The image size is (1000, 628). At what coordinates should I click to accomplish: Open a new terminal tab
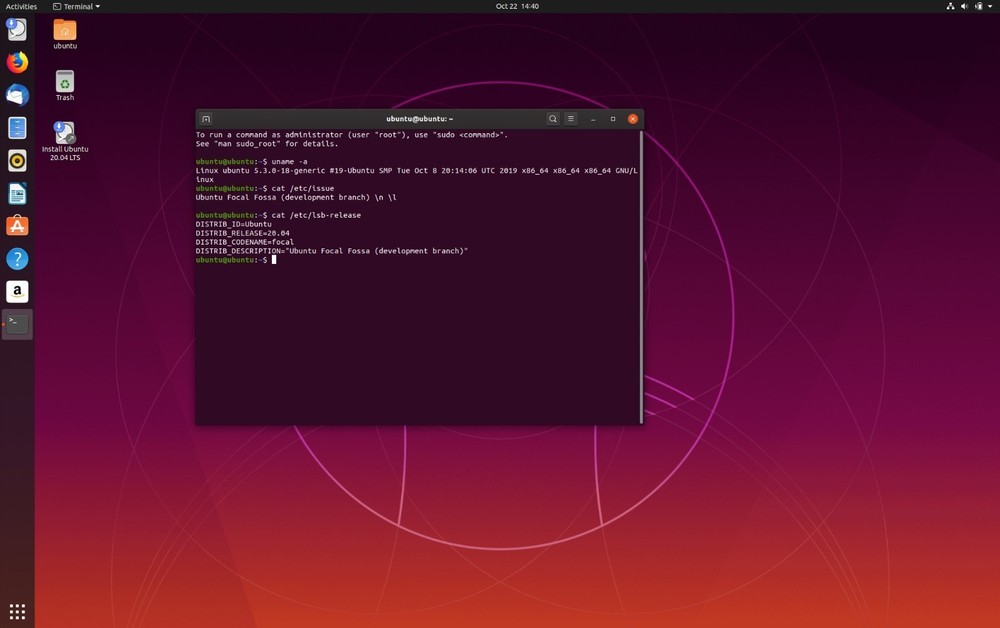point(207,118)
